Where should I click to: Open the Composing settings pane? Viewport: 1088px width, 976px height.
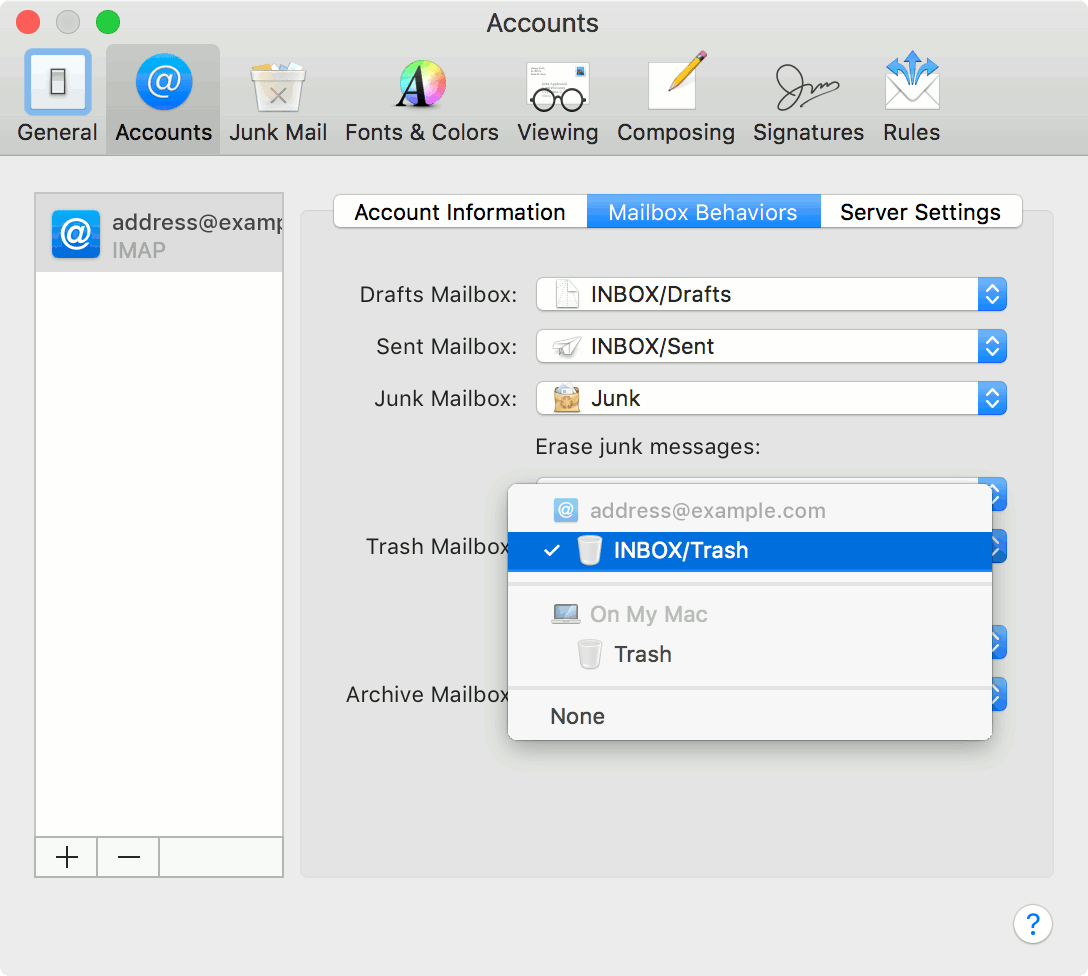pos(676,97)
